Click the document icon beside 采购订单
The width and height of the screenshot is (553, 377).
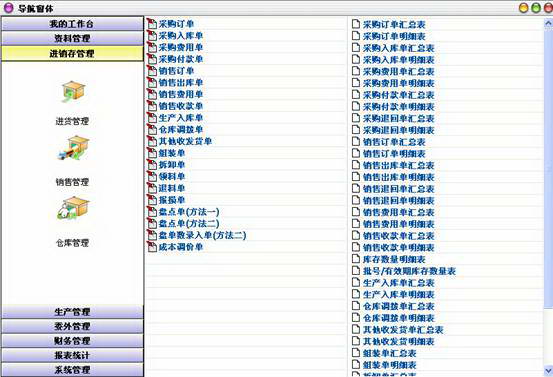click(x=152, y=24)
